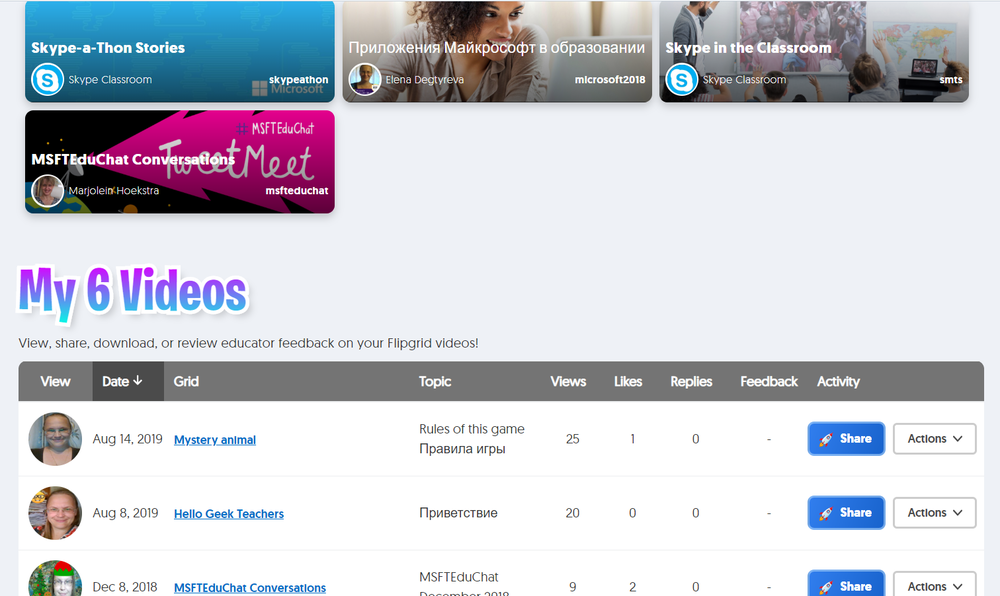The height and width of the screenshot is (596, 1000).
Task: View the Aug 8, 2019 video thumbnail
Action: pyautogui.click(x=55, y=513)
